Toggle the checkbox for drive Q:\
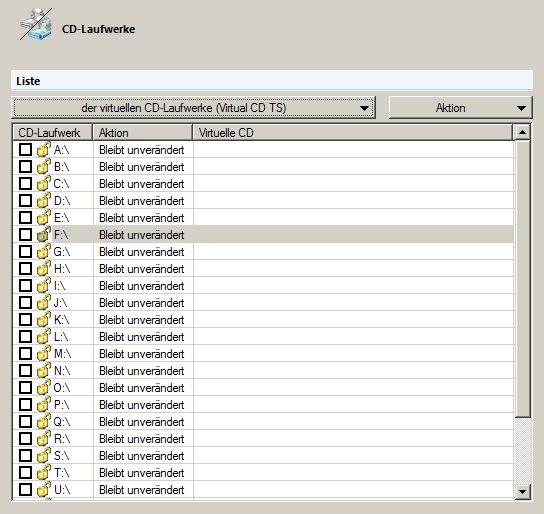The height and width of the screenshot is (514, 544). coord(25,421)
